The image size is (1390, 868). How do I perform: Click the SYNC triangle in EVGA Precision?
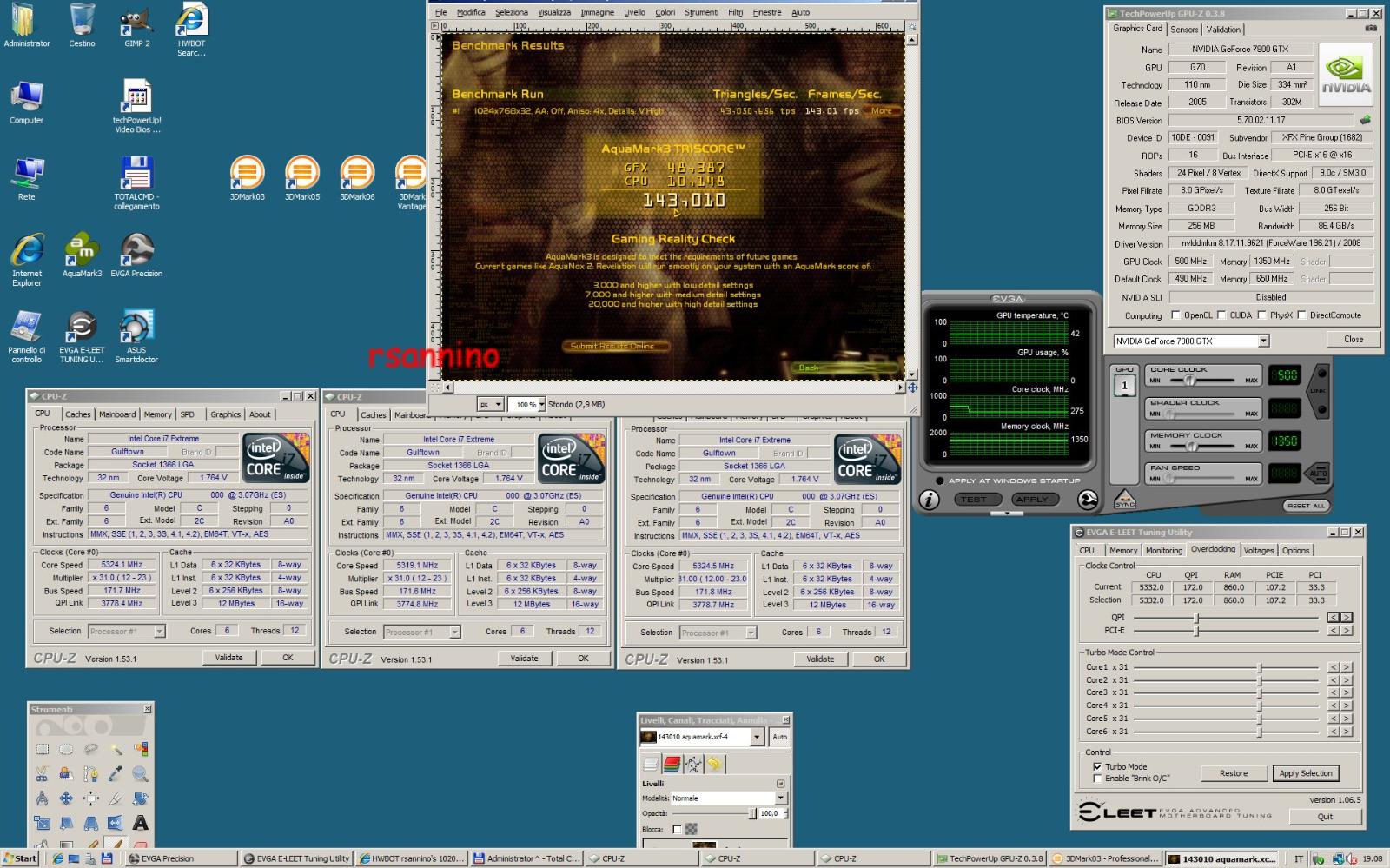click(x=1124, y=499)
